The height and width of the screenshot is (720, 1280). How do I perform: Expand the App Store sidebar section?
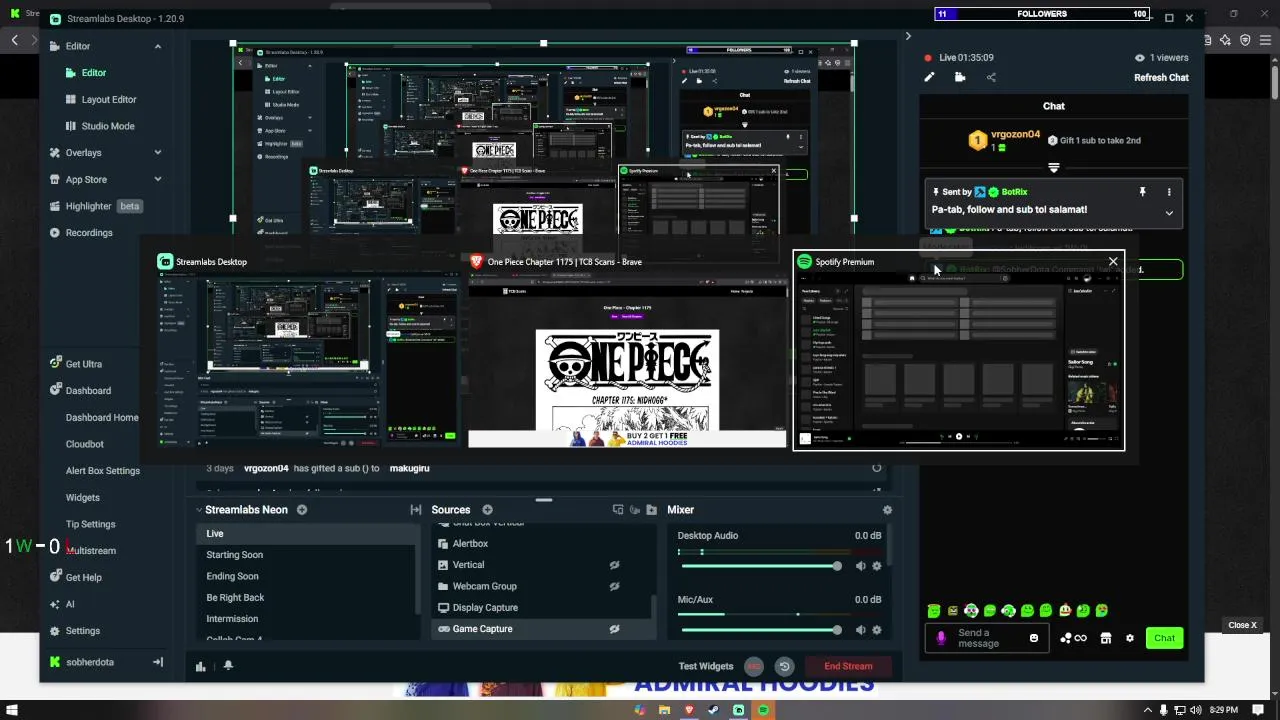157,180
